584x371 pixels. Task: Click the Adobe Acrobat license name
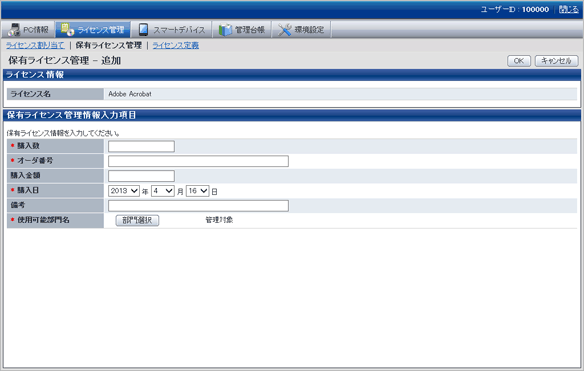point(130,94)
